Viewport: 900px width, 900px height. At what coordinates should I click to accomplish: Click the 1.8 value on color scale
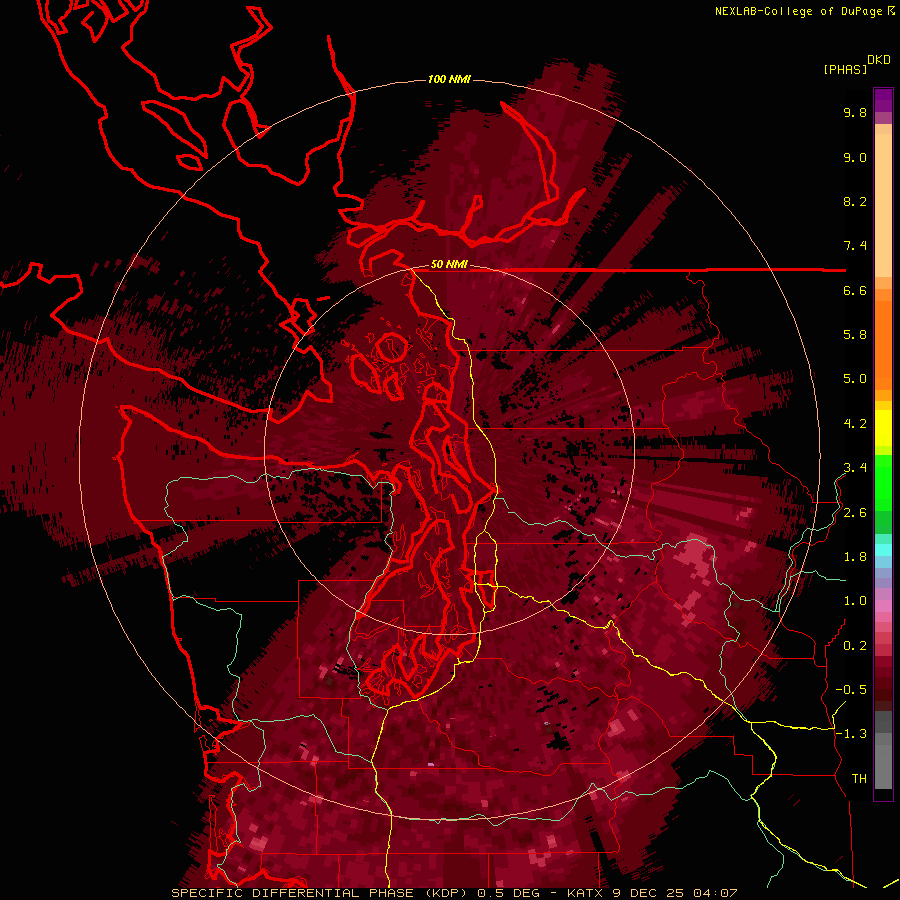coord(855,557)
